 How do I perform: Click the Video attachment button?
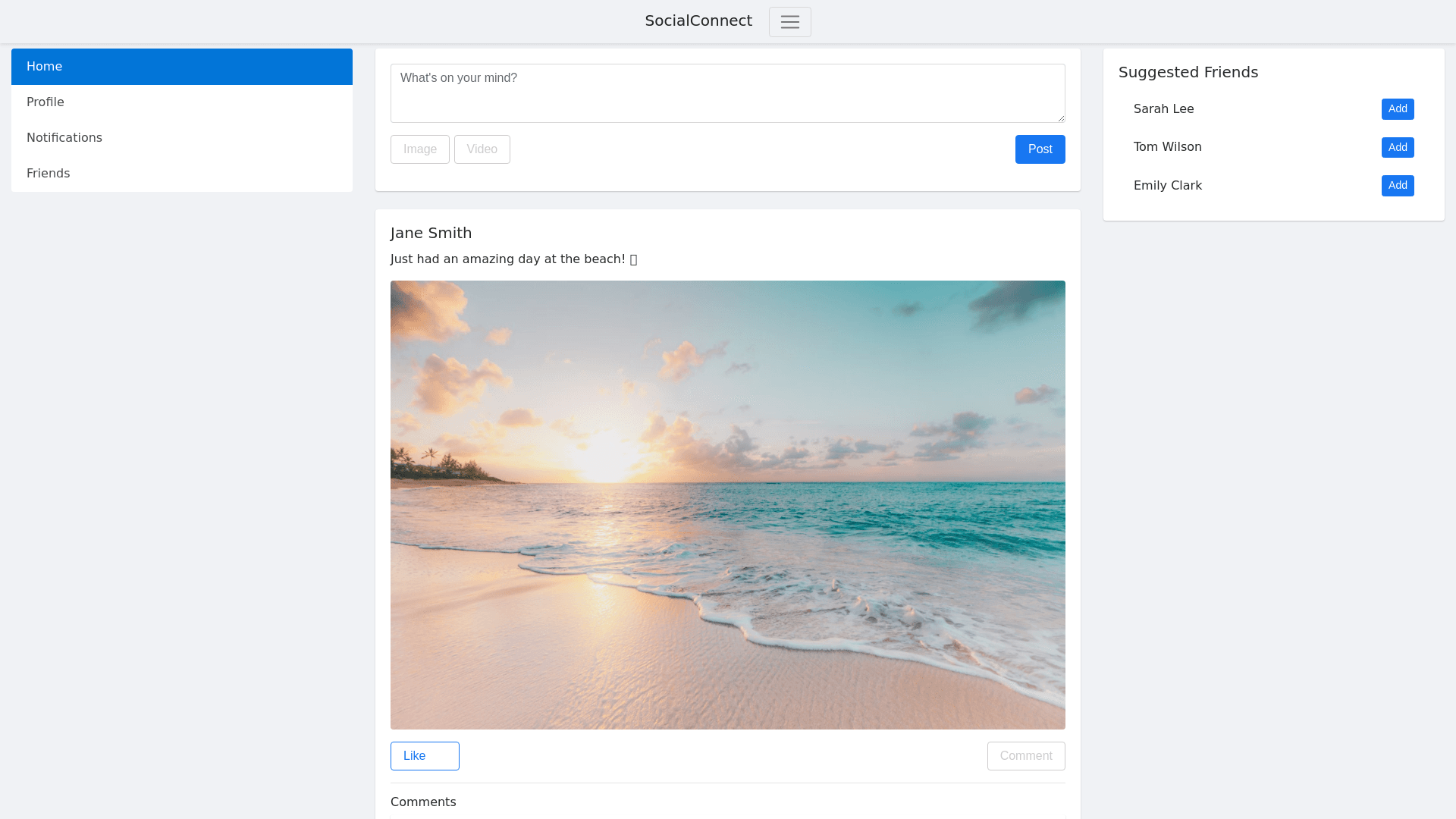(482, 149)
